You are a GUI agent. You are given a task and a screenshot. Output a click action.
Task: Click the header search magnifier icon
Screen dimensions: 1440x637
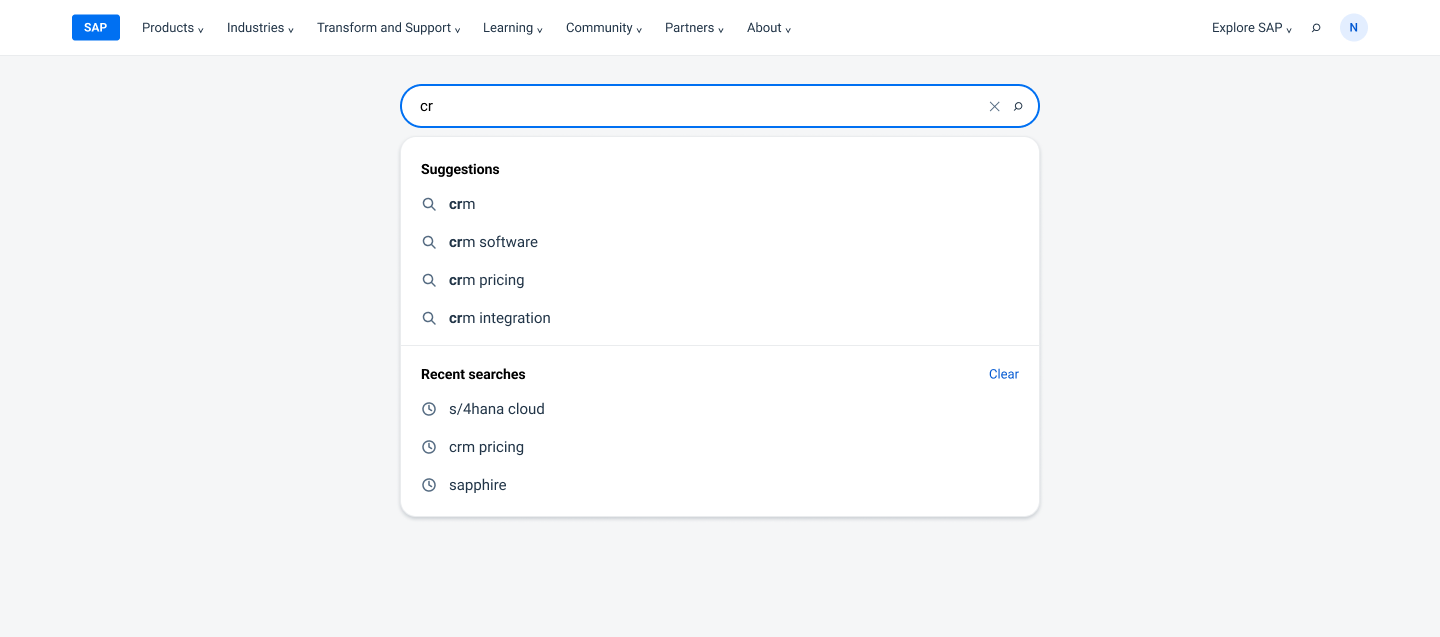[x=1316, y=28]
